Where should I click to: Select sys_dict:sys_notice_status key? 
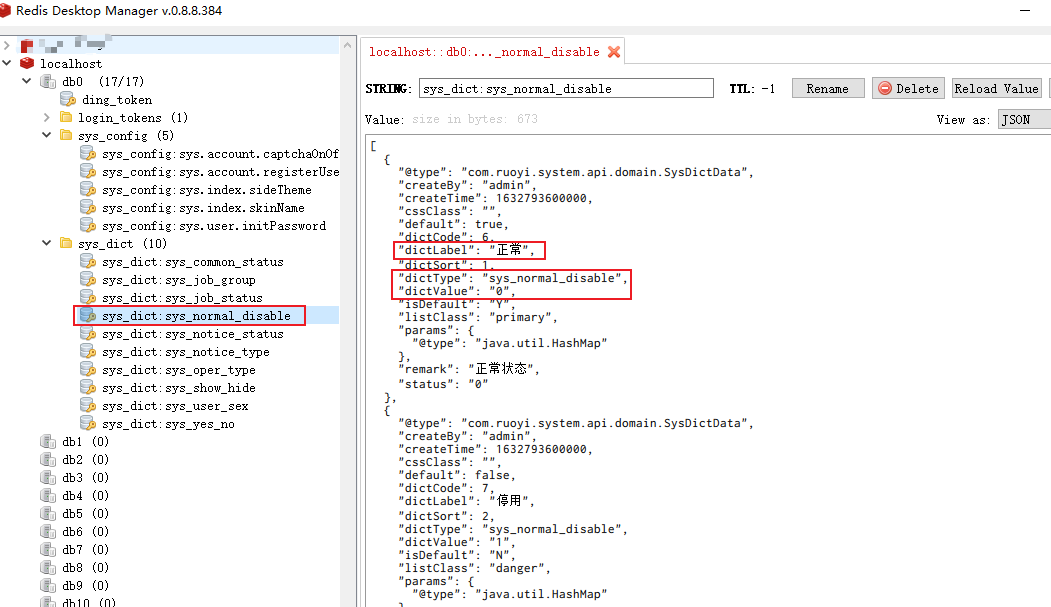[192, 334]
